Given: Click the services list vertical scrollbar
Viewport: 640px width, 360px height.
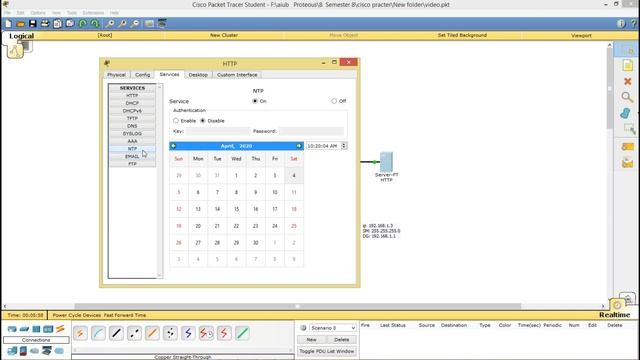Looking at the screenshot, I should (x=160, y=181).
